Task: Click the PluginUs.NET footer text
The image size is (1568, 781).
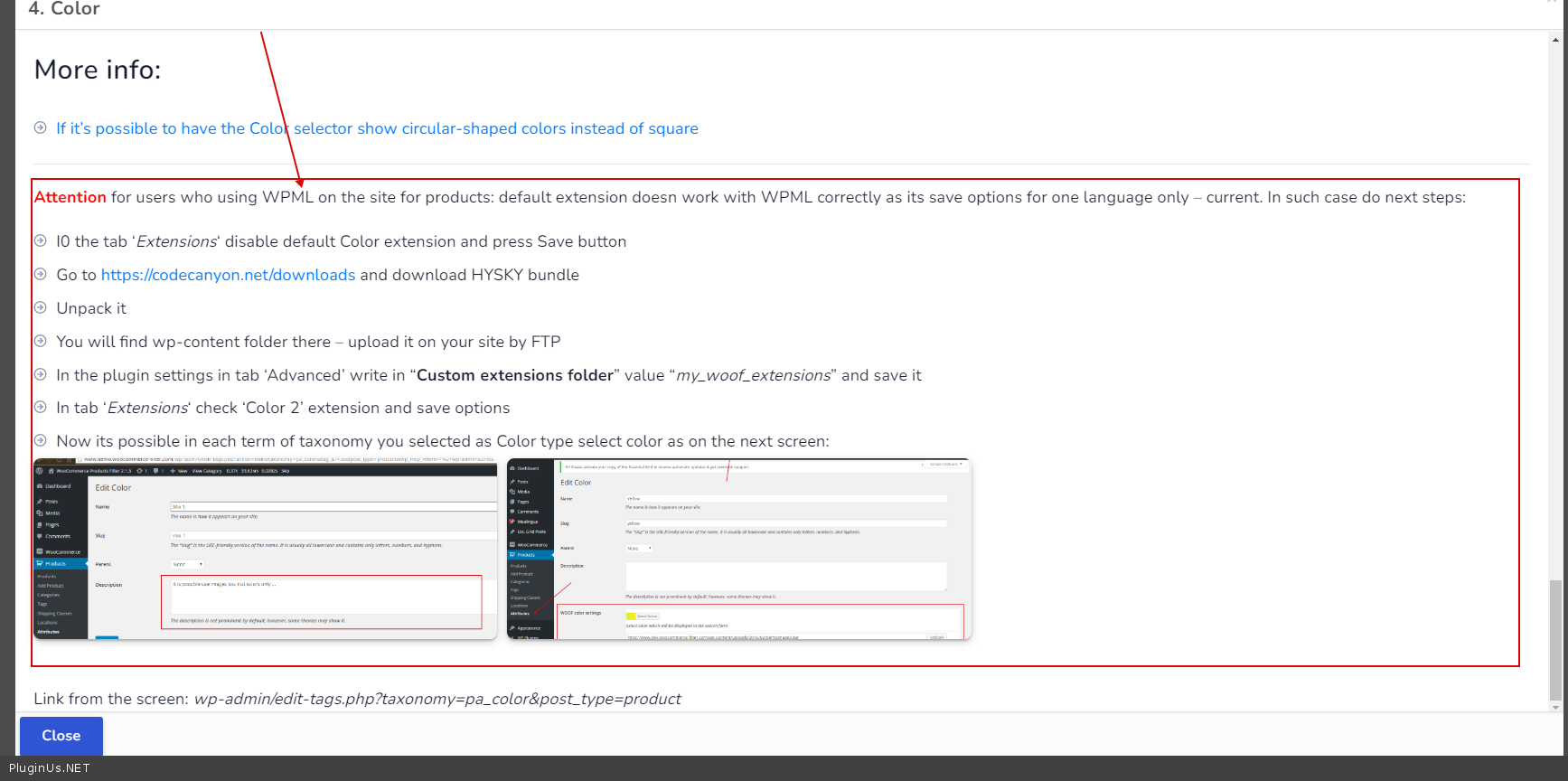Action: [50, 768]
